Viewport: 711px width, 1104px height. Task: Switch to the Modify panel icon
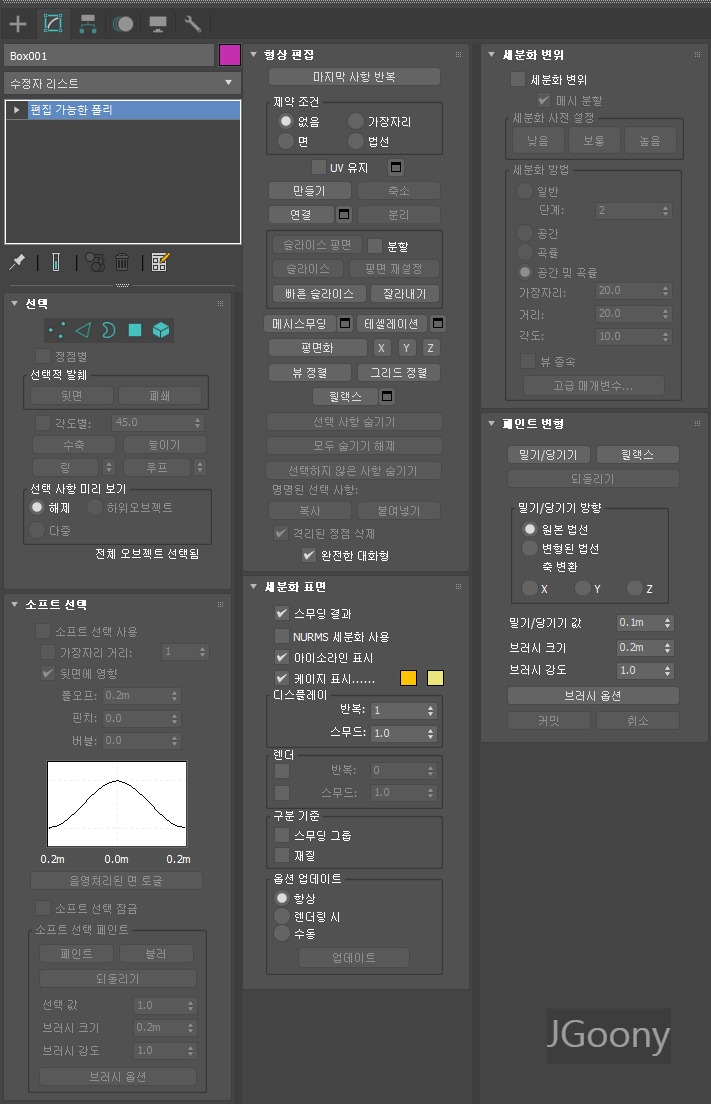click(53, 23)
